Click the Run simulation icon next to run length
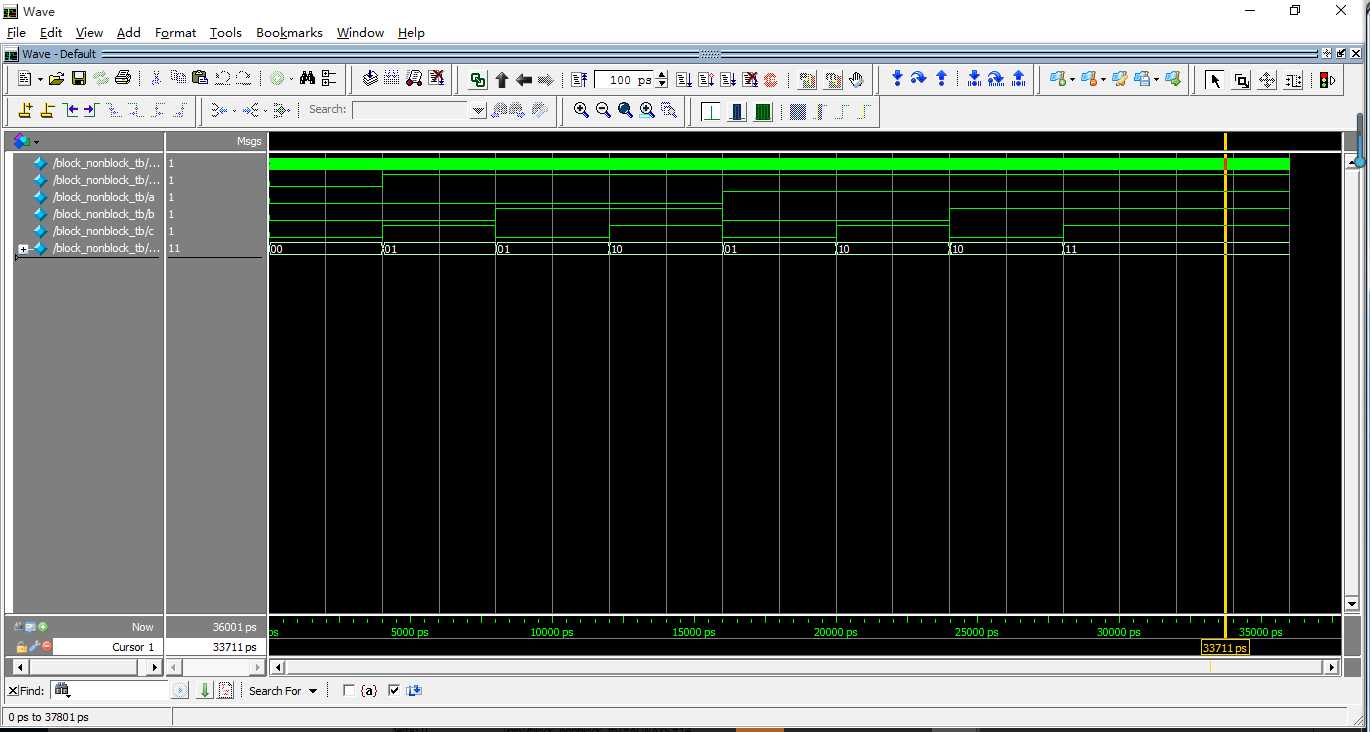The image size is (1370, 732). coord(684,79)
